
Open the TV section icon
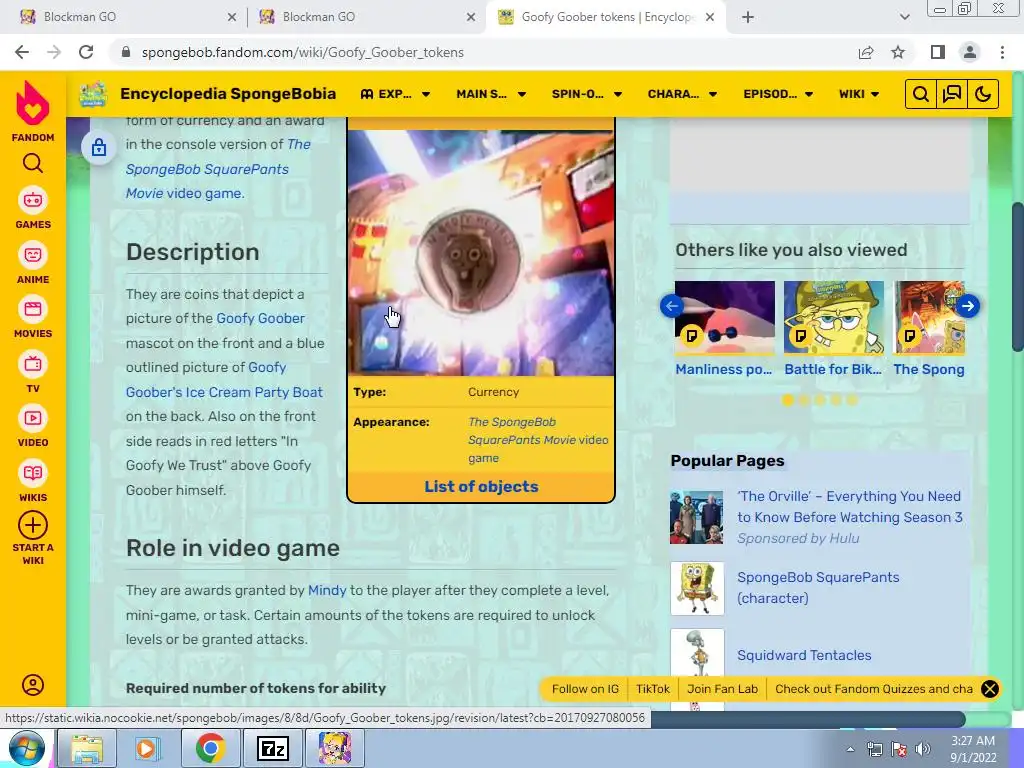tap(33, 364)
